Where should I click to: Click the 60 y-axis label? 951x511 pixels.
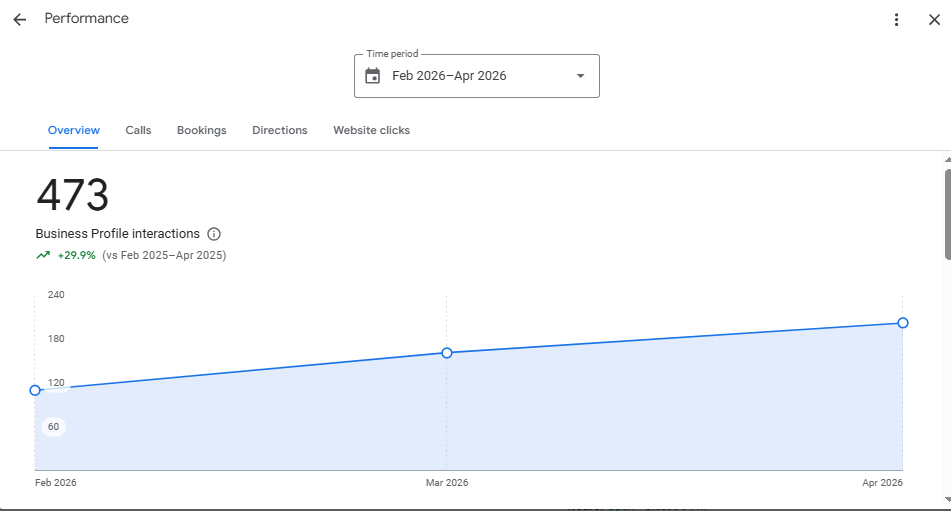point(53,427)
